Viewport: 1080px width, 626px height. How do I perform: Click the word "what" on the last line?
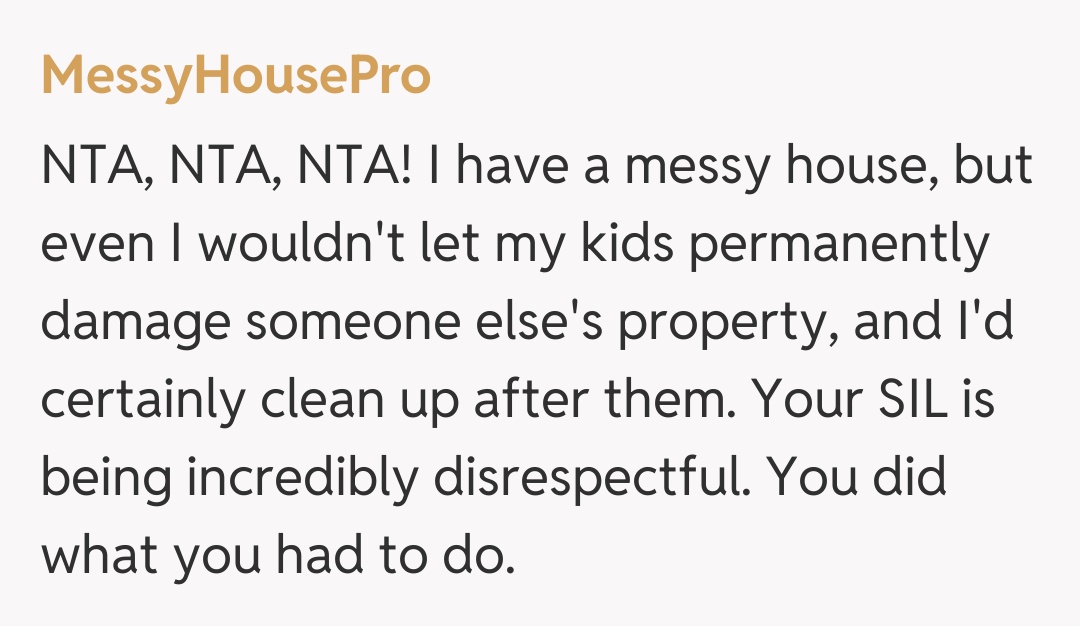pyautogui.click(x=98, y=555)
